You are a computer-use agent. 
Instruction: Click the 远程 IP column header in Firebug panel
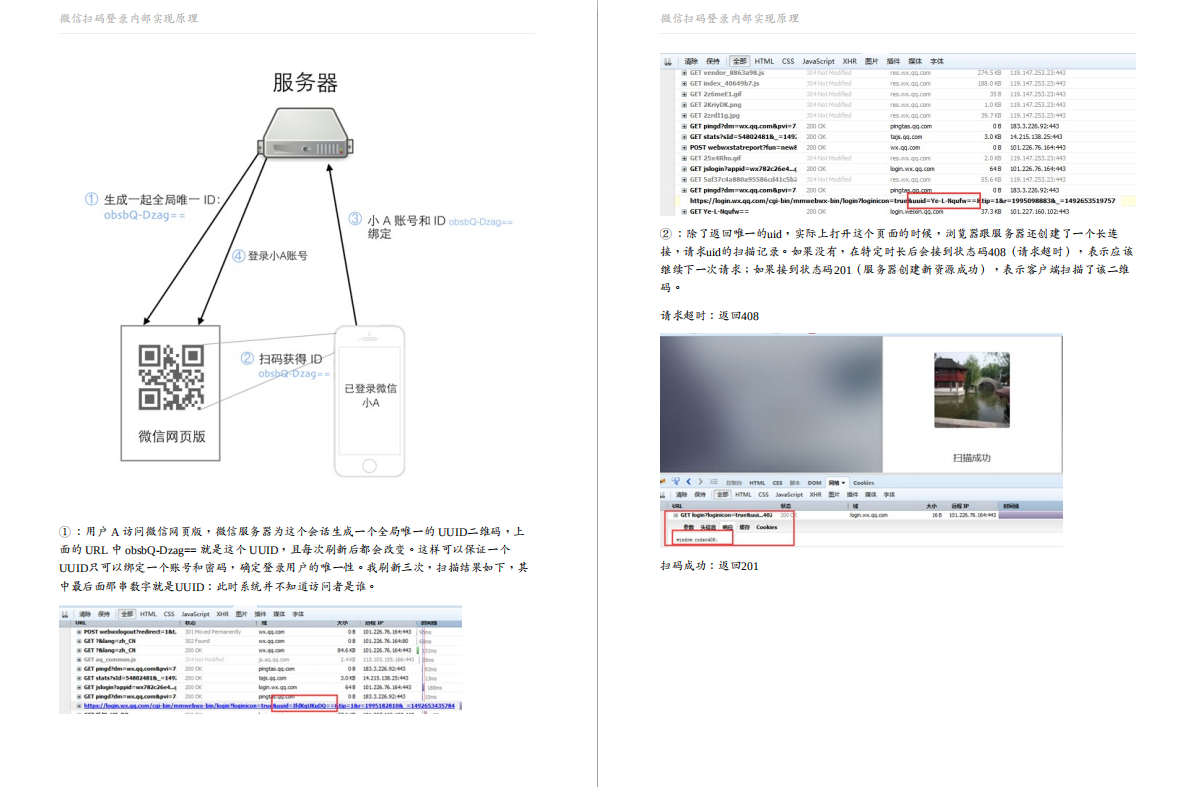pos(960,506)
